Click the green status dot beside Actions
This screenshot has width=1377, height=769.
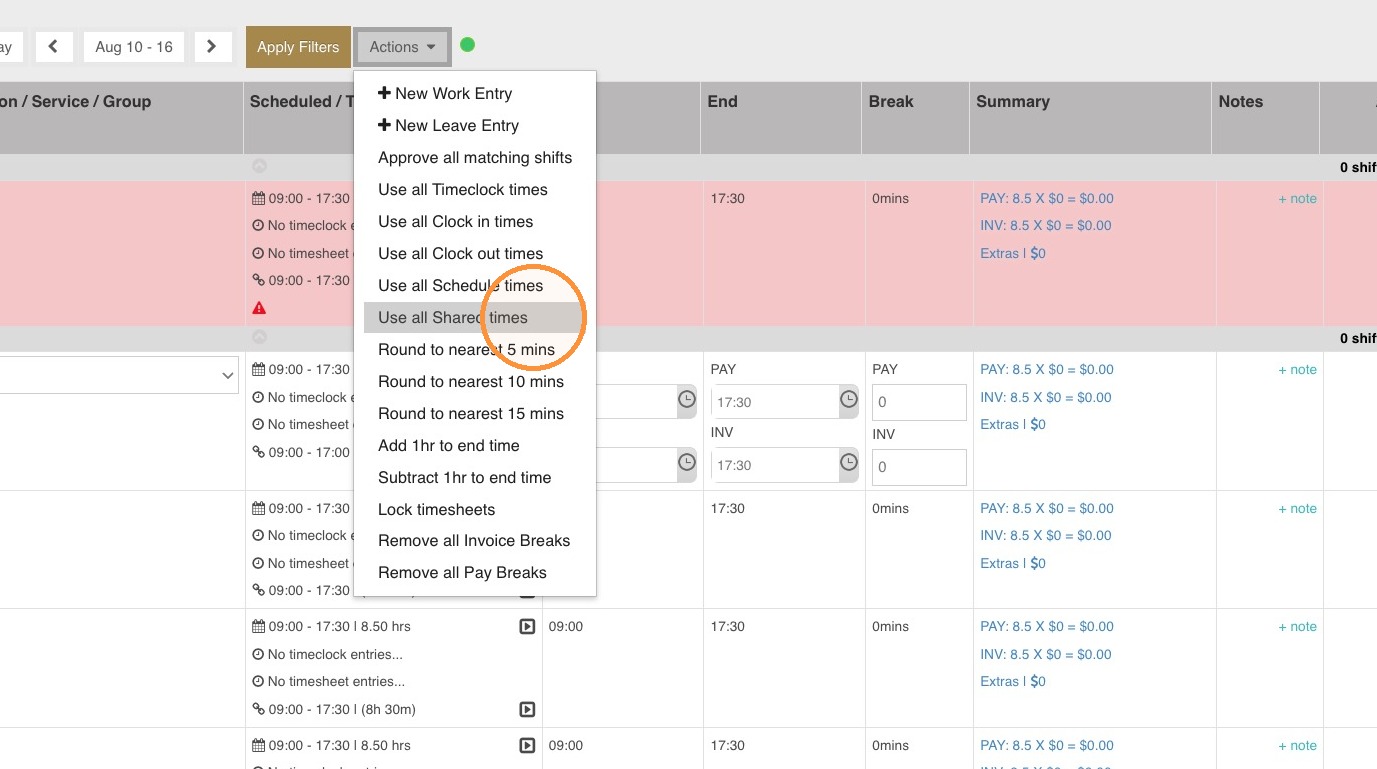467,45
